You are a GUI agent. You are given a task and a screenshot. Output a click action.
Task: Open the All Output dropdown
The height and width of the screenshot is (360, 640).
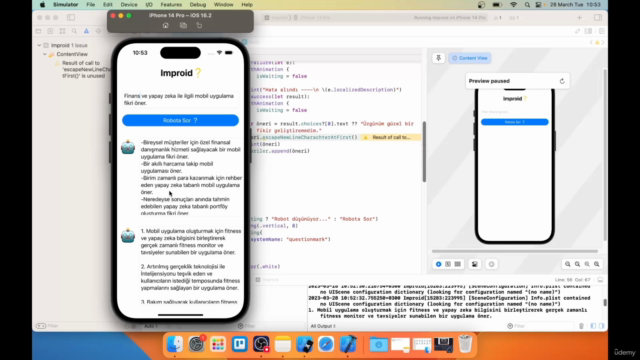click(323, 326)
